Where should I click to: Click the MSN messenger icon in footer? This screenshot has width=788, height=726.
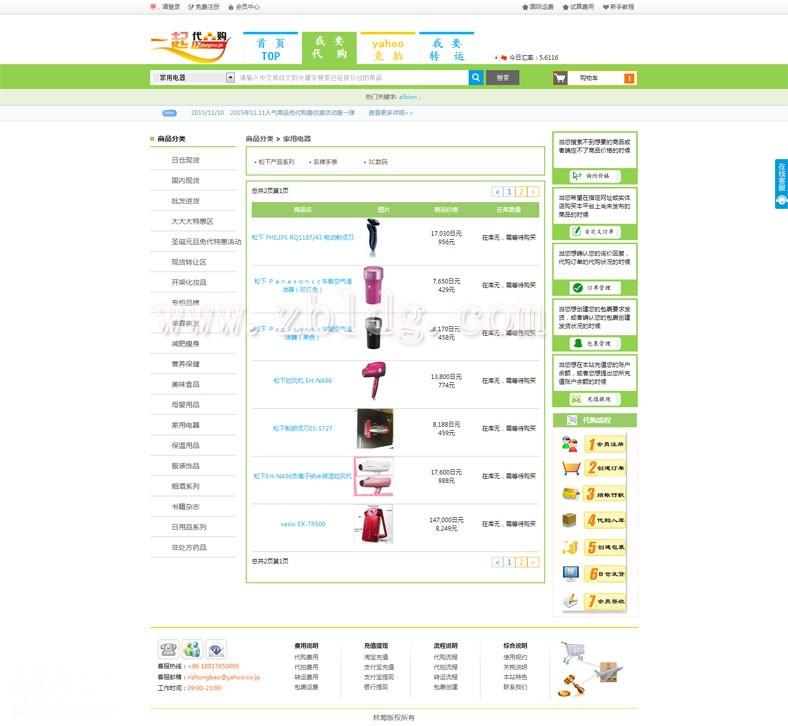[x=192, y=649]
